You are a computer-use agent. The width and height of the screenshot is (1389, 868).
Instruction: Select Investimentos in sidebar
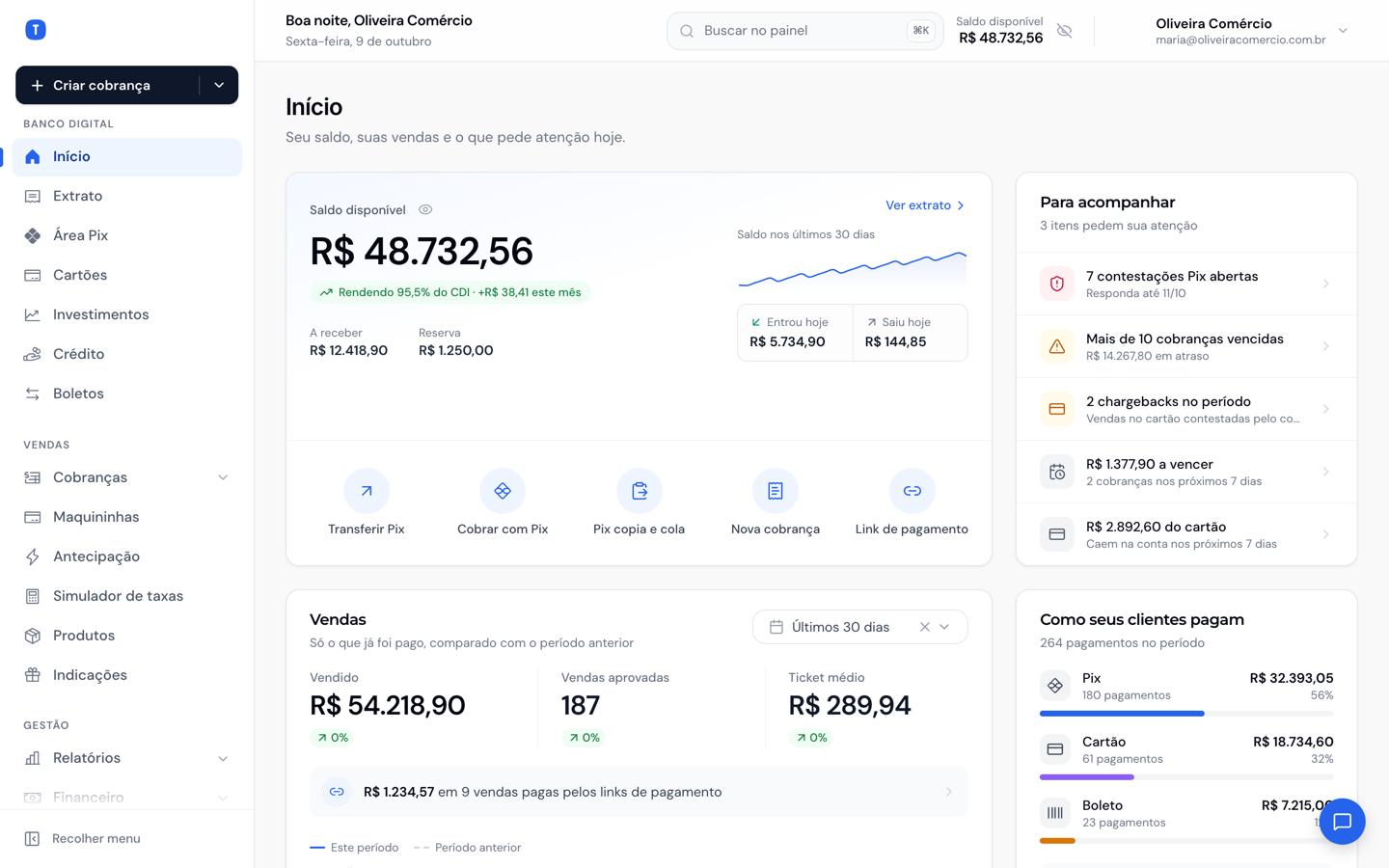tap(127, 314)
